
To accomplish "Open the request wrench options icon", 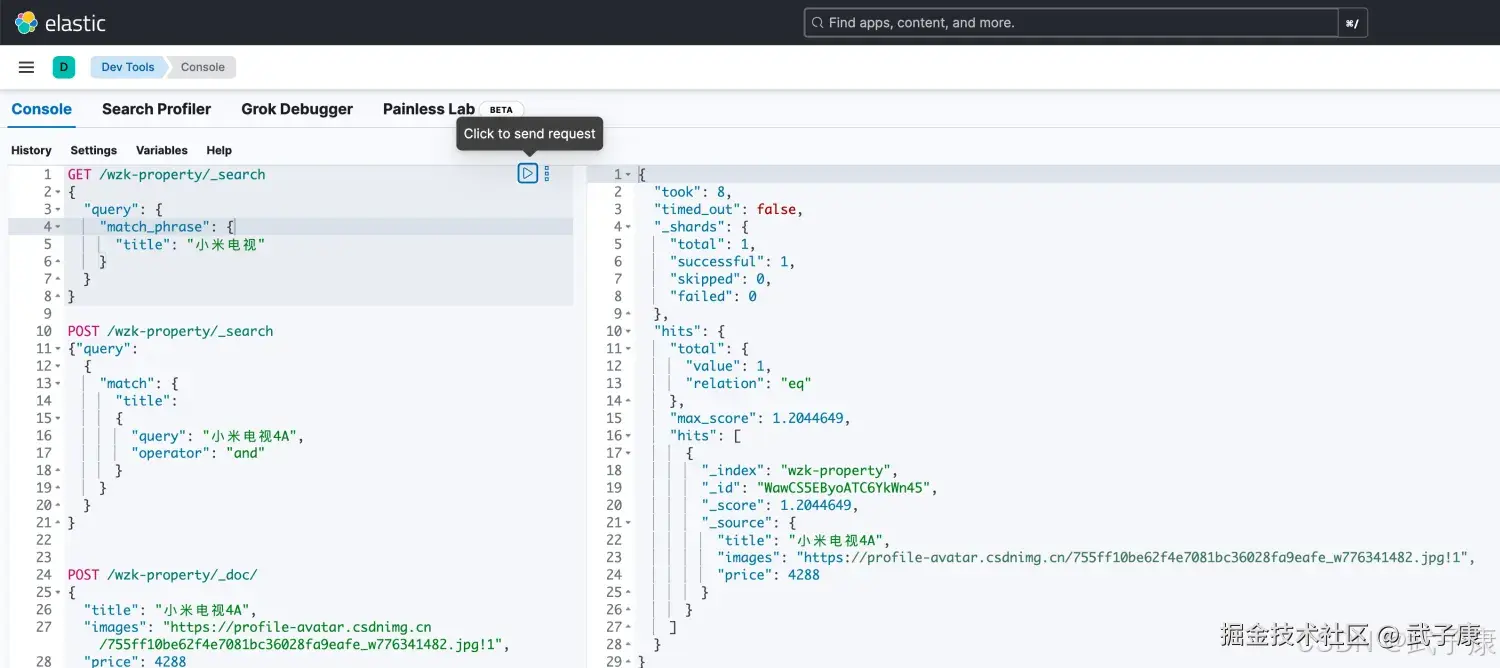I will (x=546, y=173).
